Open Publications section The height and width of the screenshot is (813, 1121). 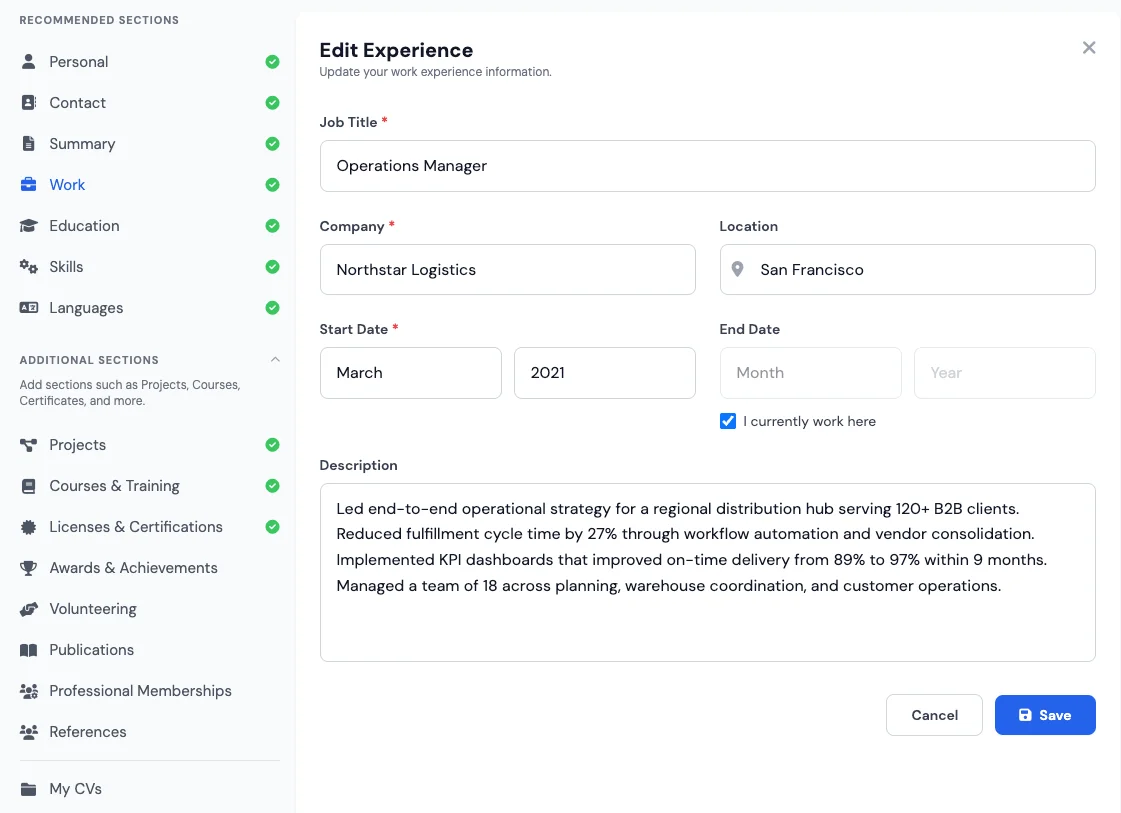(149, 650)
